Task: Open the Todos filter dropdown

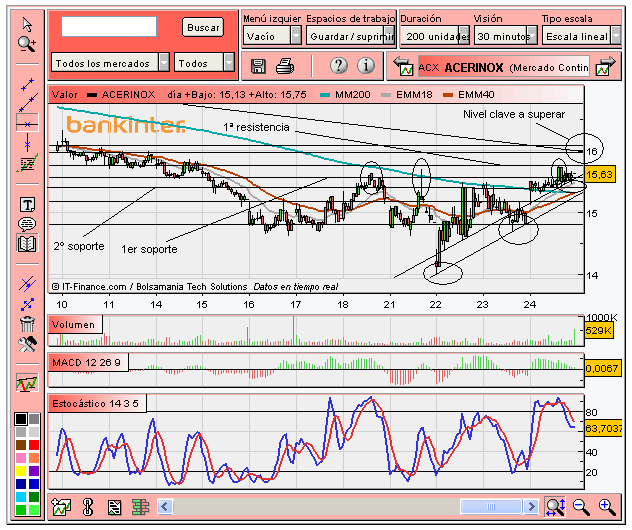Action: (x=204, y=63)
